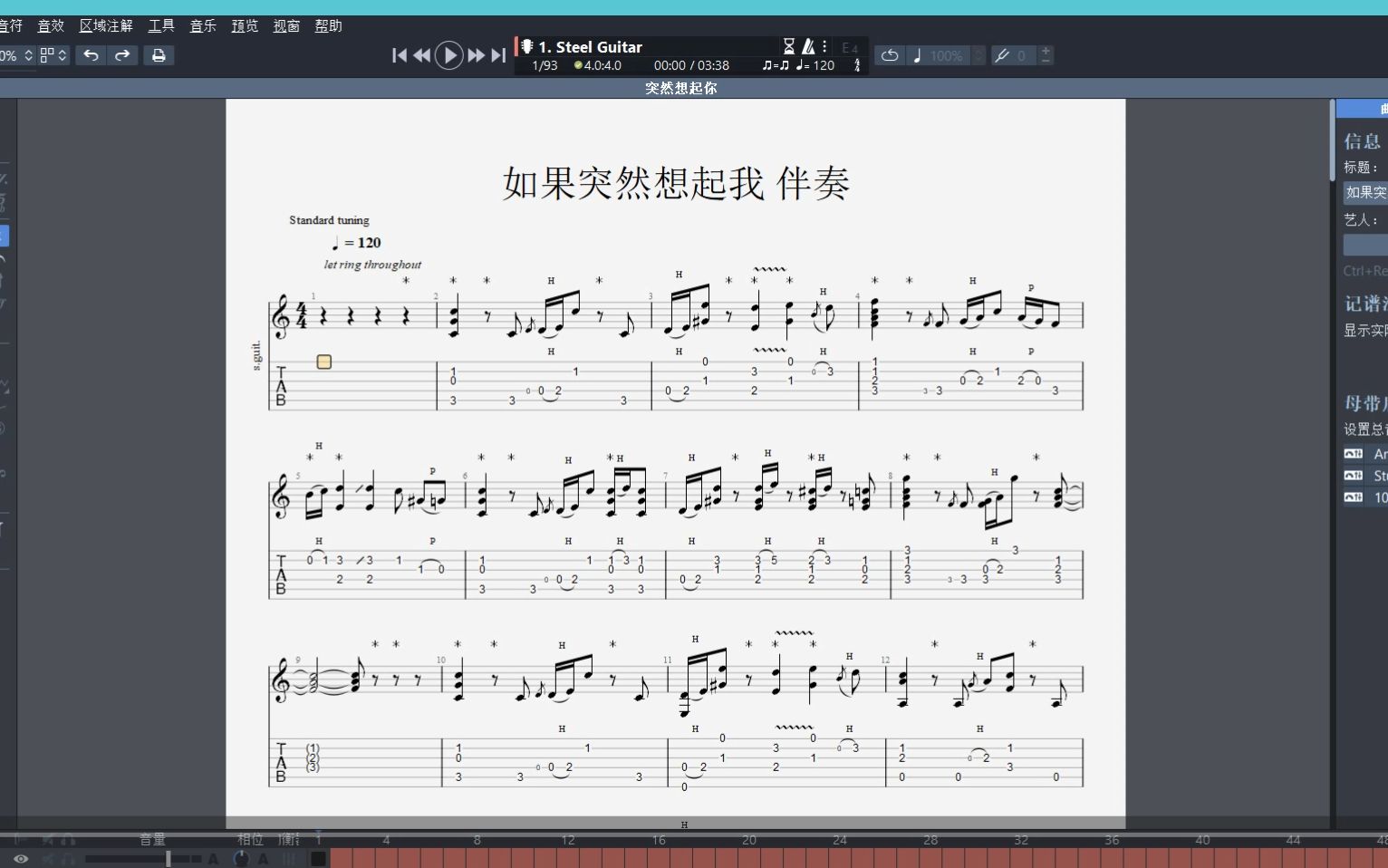
Task: Click the Standard tuning label
Action: tap(329, 220)
